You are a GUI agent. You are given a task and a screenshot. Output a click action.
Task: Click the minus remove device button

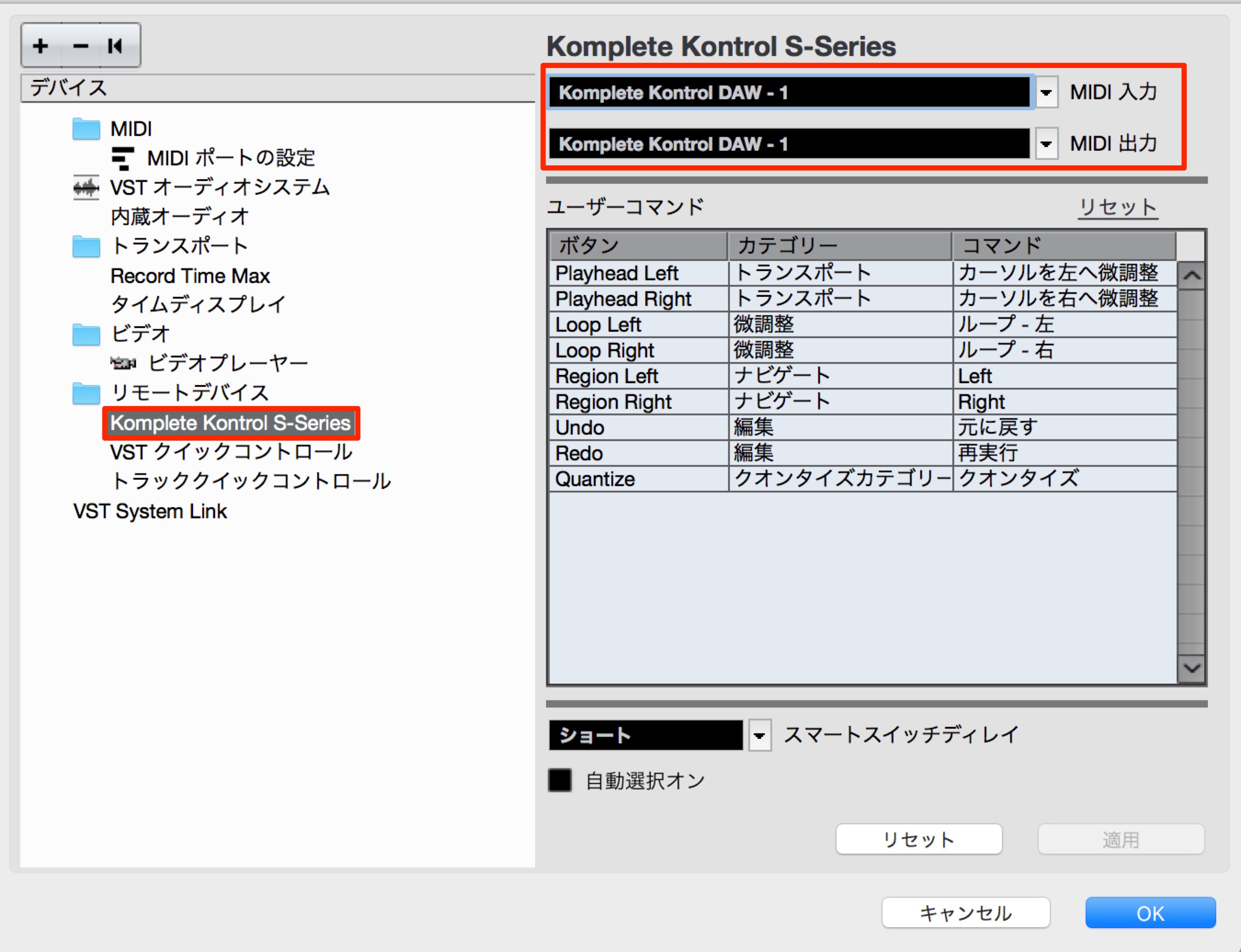pyautogui.click(x=80, y=45)
